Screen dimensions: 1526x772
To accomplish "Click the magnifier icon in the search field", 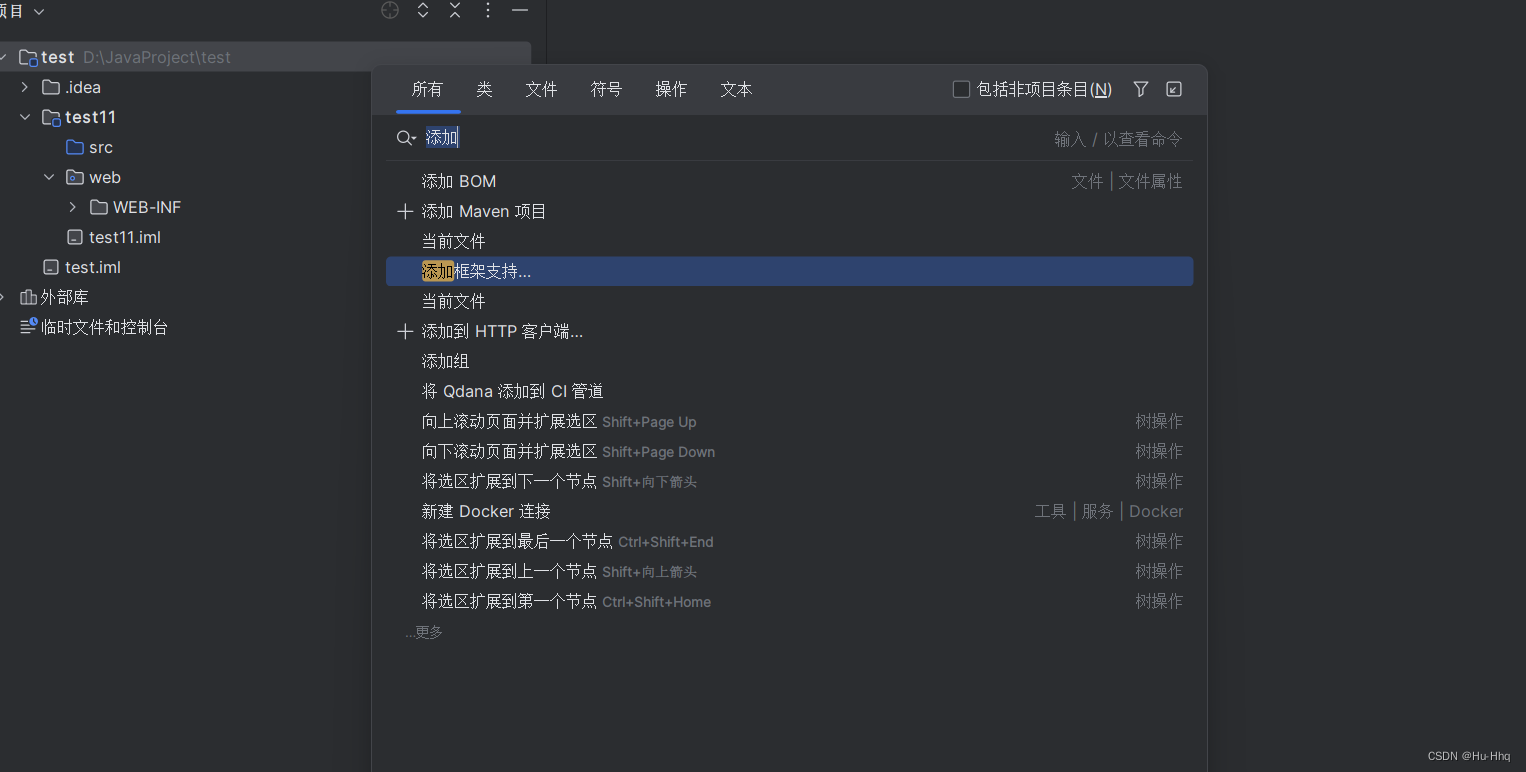I will tap(405, 138).
